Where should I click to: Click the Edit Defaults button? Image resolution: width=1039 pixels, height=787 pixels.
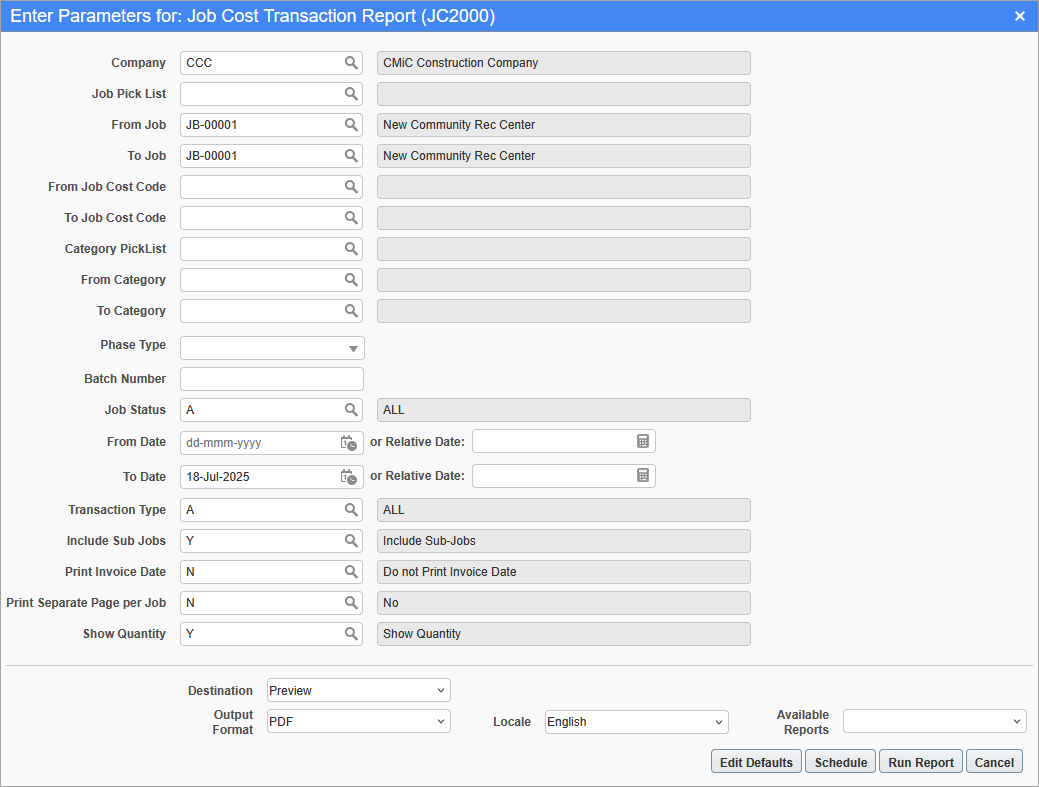click(x=756, y=762)
